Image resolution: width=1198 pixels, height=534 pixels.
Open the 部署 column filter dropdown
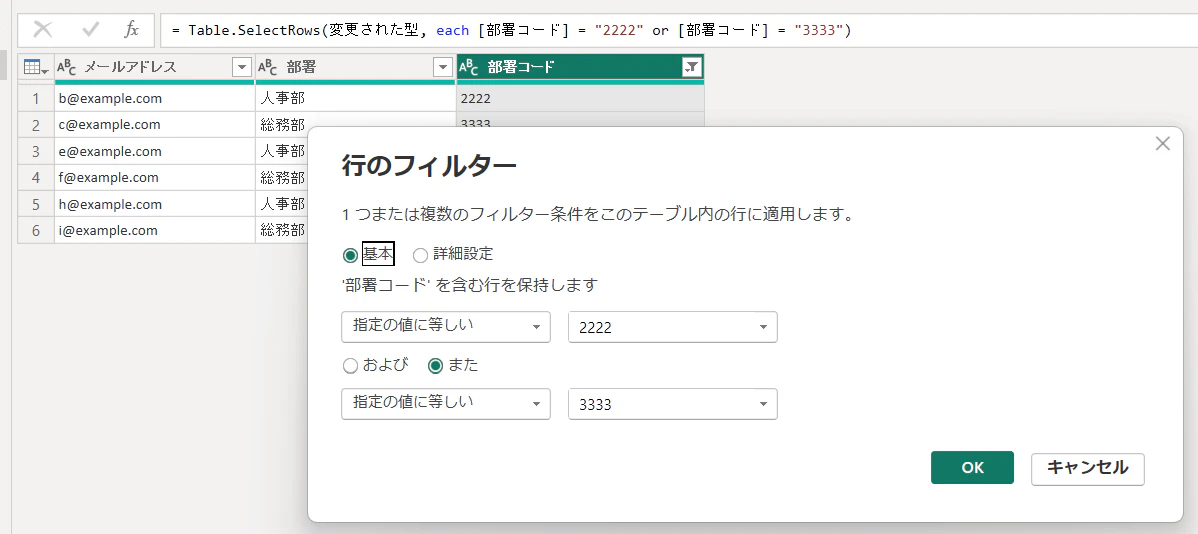443,67
